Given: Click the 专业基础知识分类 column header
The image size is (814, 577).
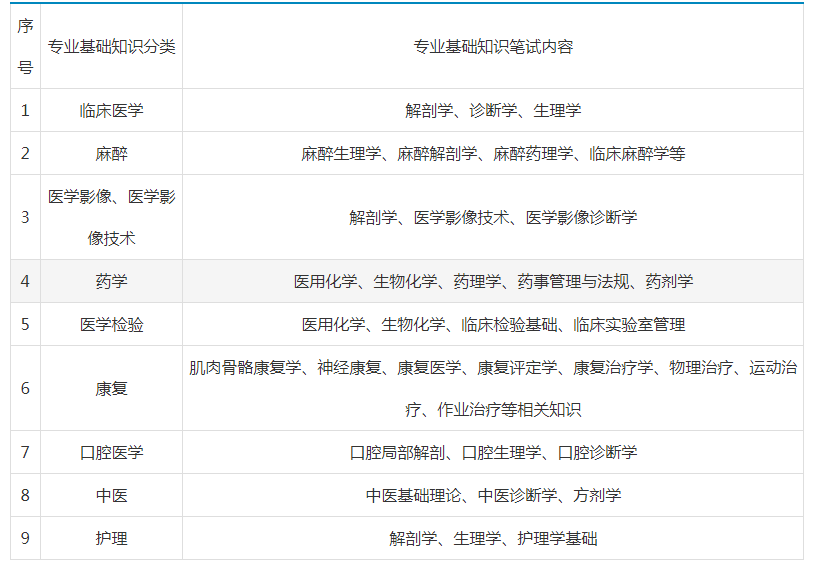Looking at the screenshot, I should 111,47.
